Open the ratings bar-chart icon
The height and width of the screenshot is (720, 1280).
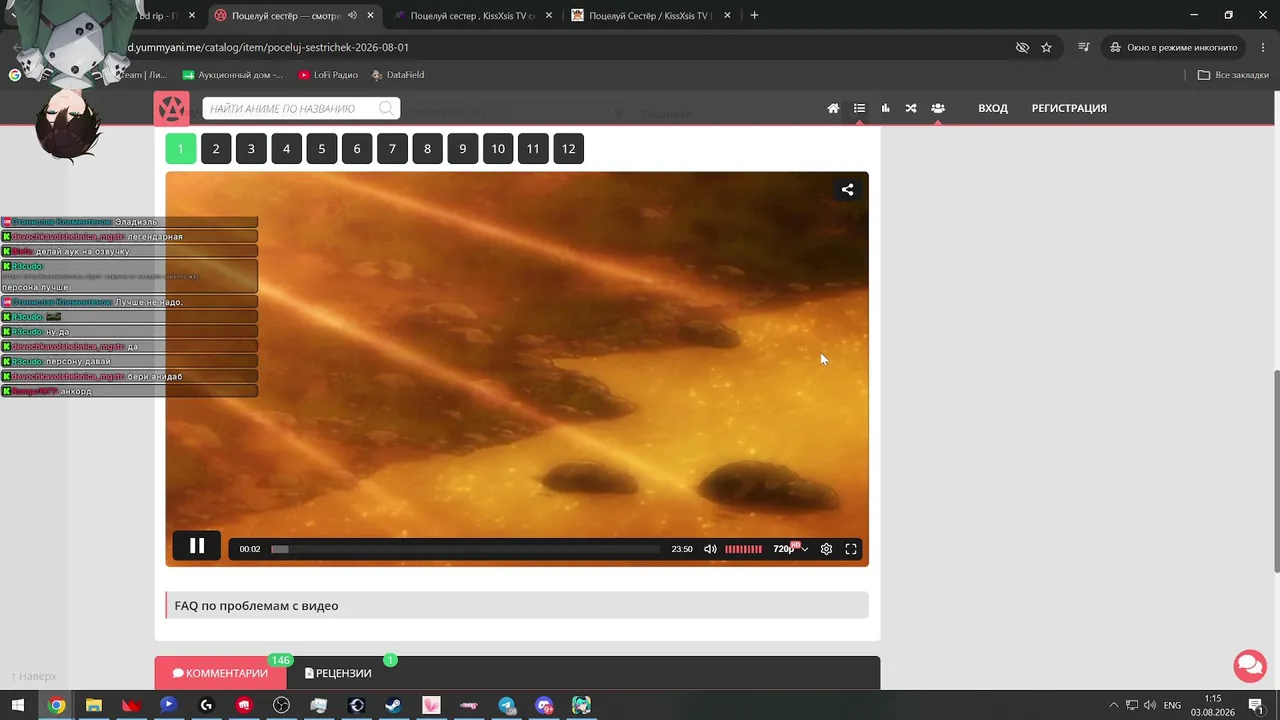tap(885, 108)
